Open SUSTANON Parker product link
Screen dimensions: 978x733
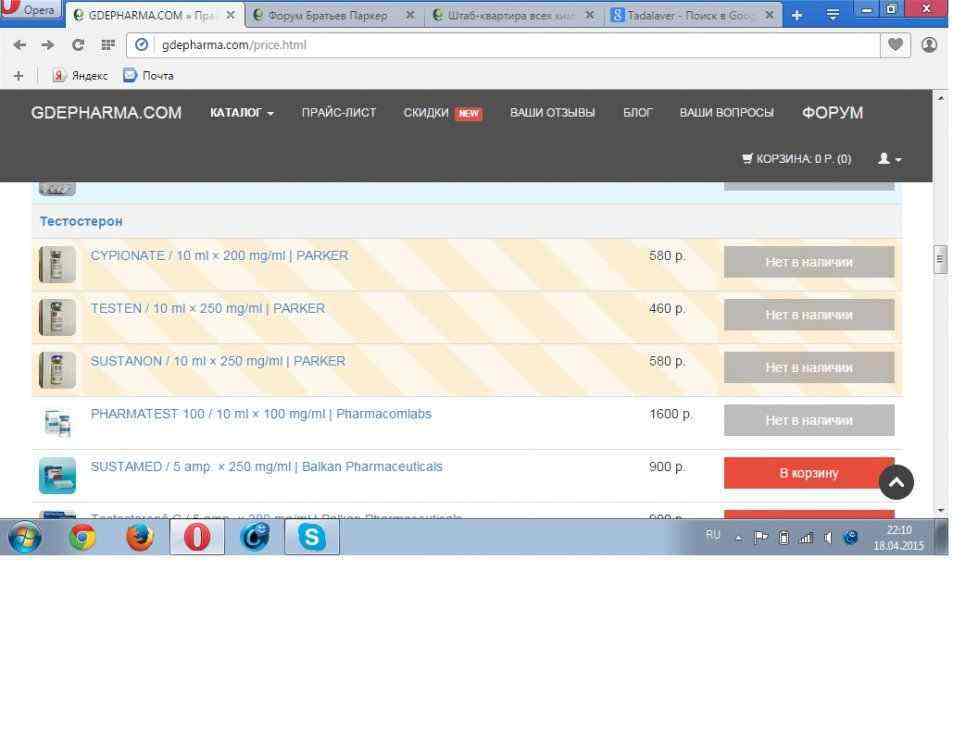pyautogui.click(x=218, y=361)
